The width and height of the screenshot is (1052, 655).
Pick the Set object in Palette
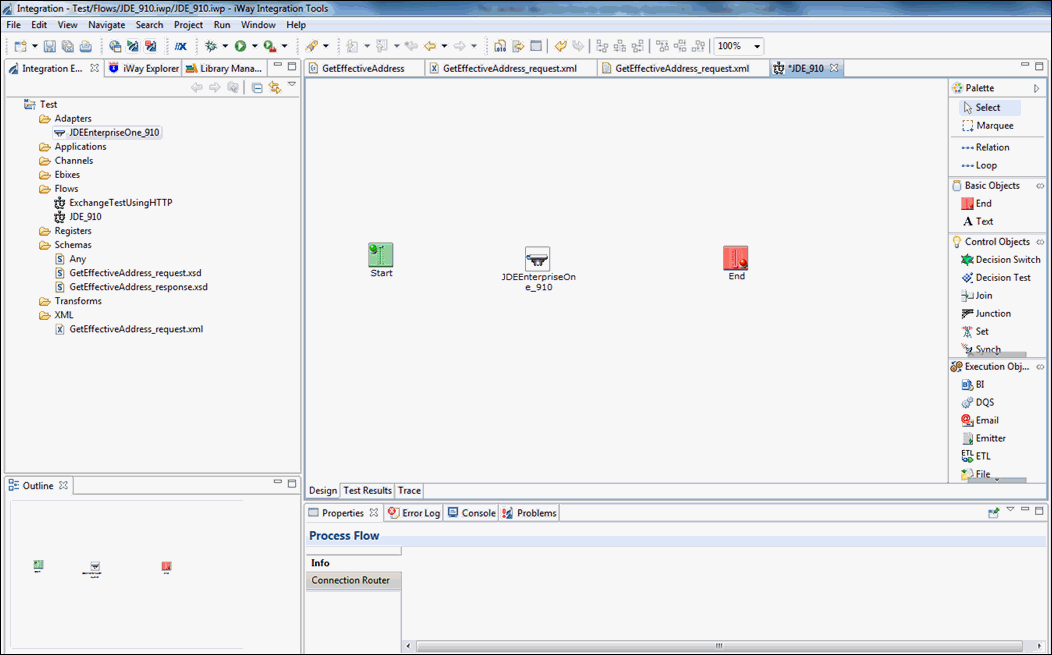[x=975, y=332]
